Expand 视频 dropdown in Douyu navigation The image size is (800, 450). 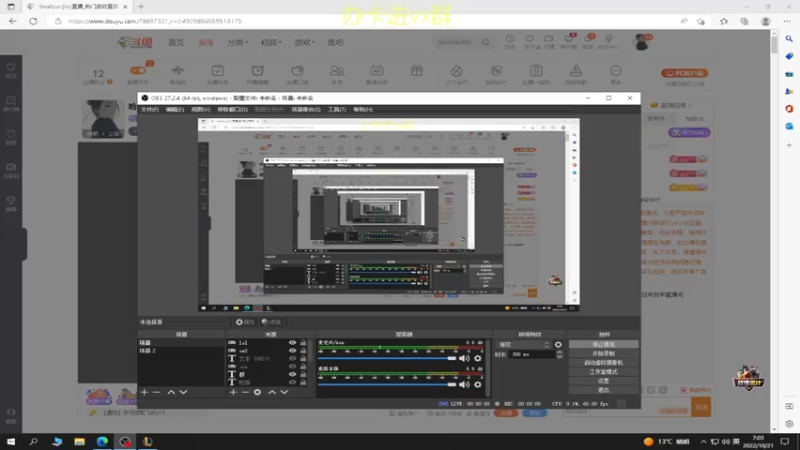point(271,42)
